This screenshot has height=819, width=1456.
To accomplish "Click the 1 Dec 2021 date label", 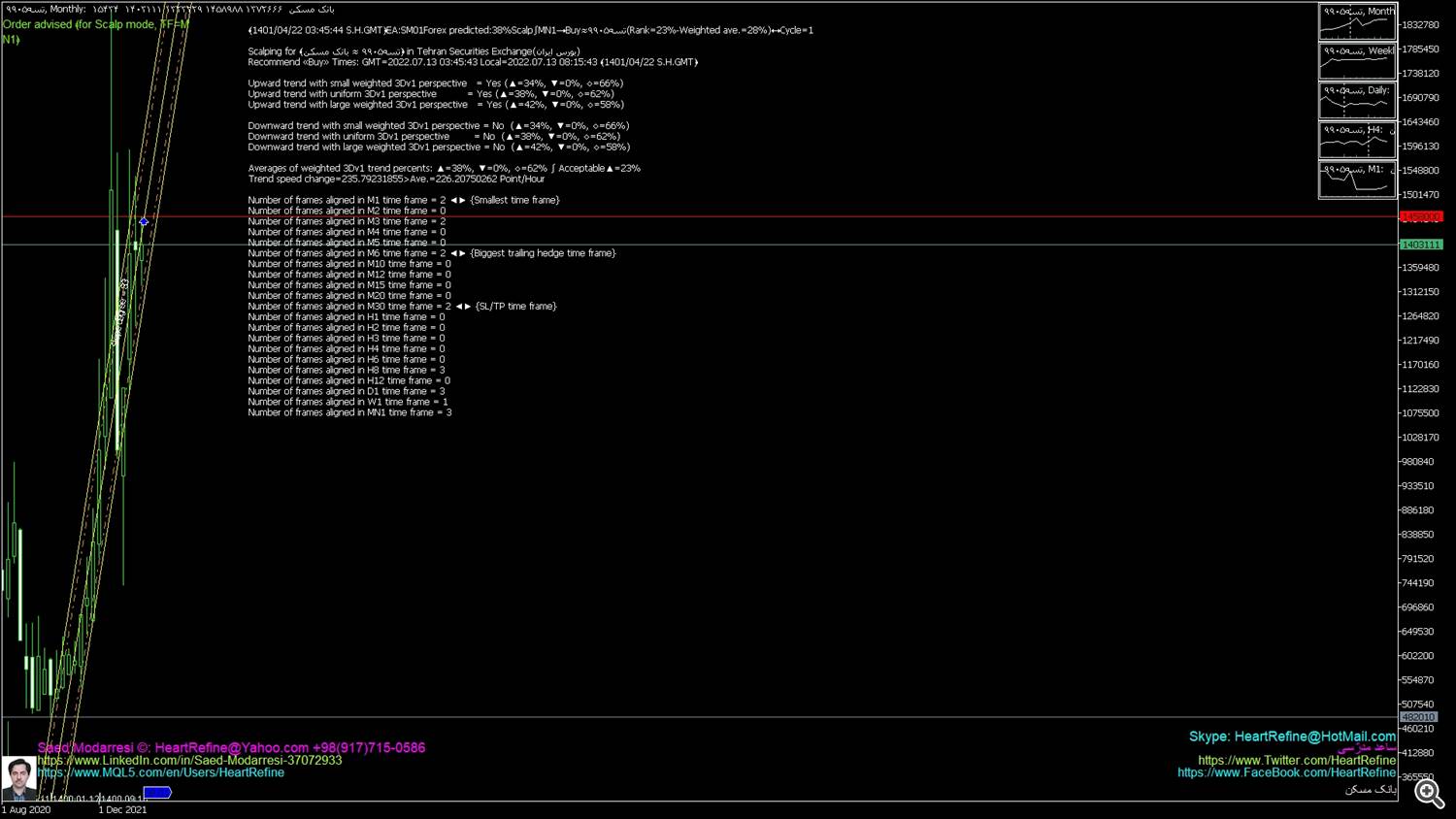I will click(x=122, y=810).
